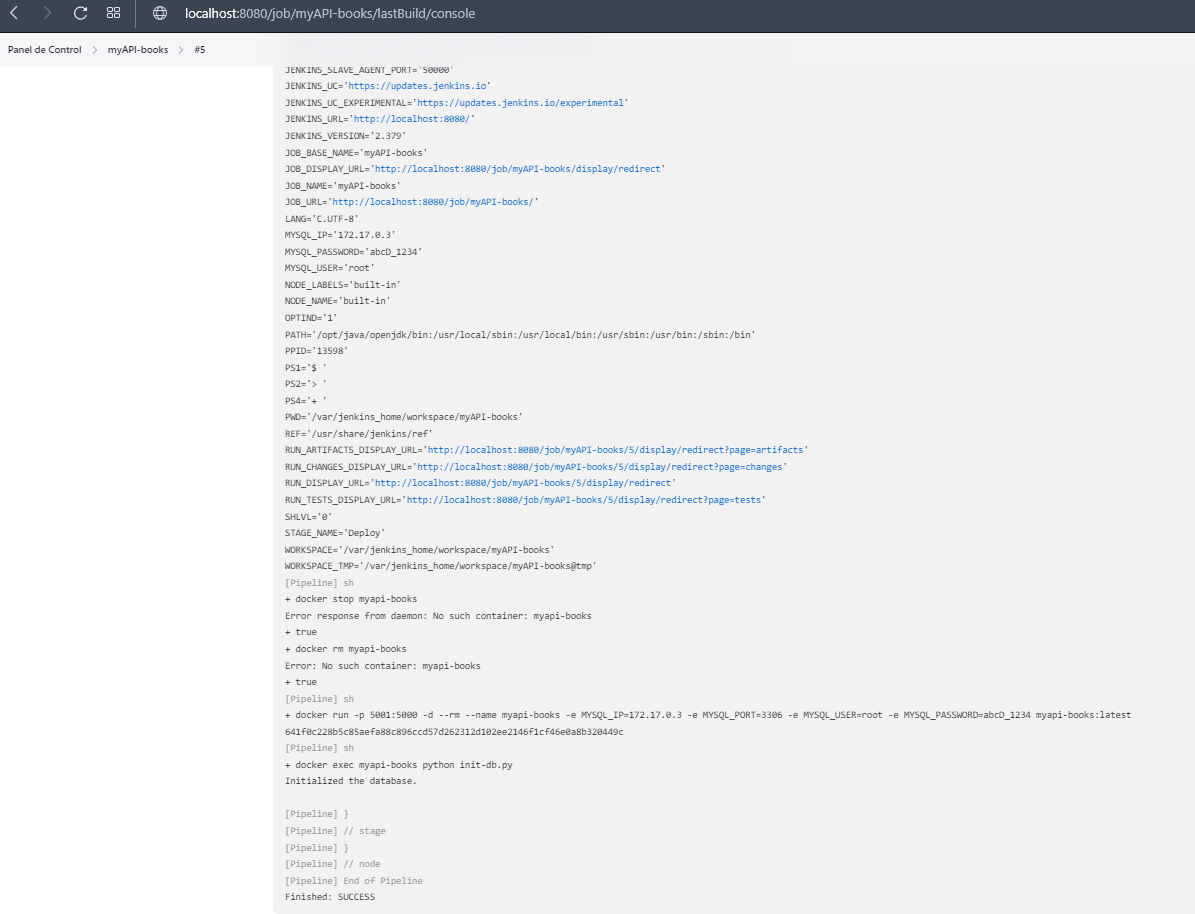This screenshot has width=1195, height=914.
Task: Expand the chevron after Panel de Control
Action: [x=94, y=48]
